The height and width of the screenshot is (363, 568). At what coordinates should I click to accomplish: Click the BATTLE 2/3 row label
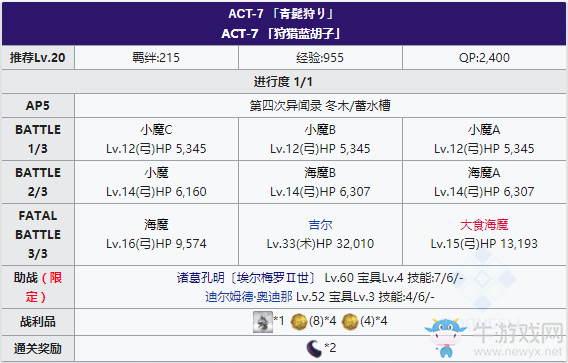tap(38, 182)
